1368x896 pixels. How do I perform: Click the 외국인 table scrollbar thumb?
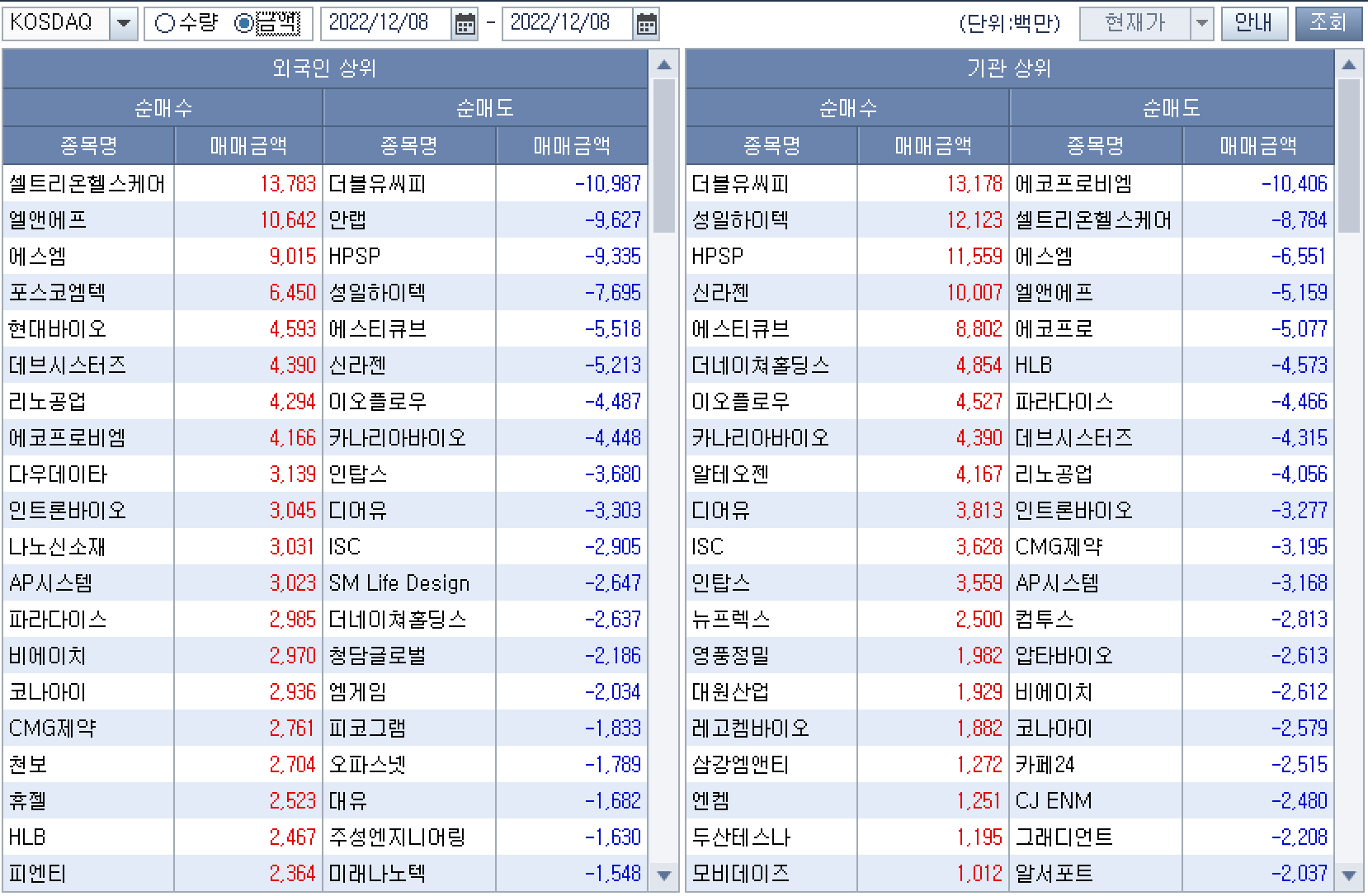[664, 156]
